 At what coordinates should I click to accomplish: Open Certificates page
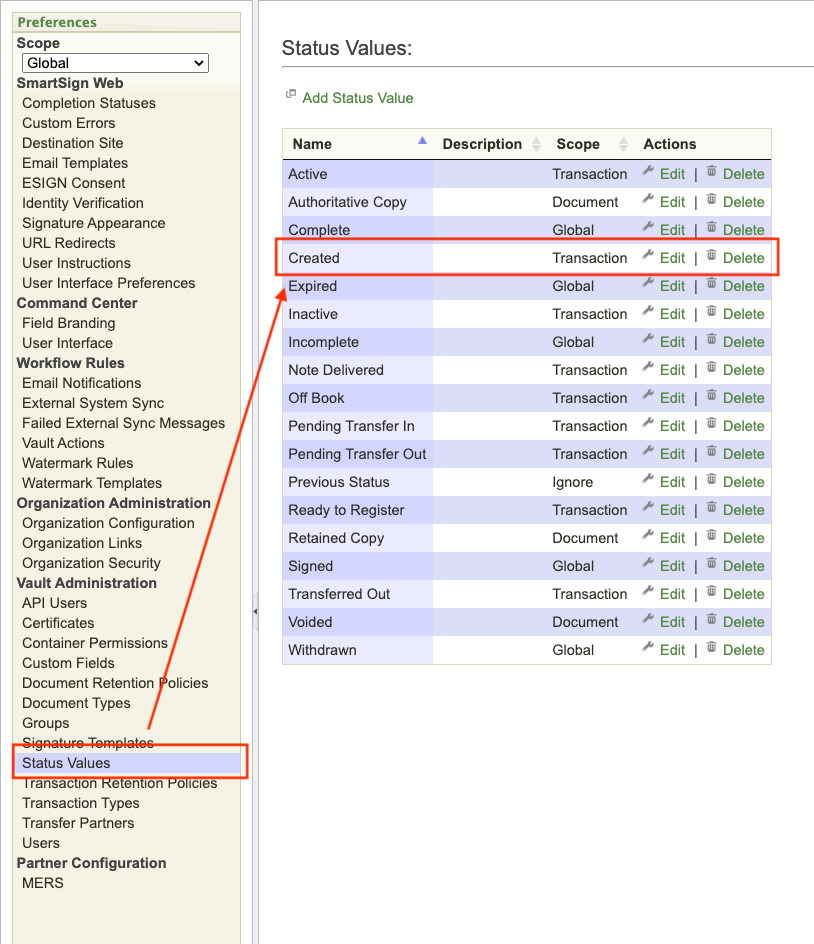click(x=58, y=623)
